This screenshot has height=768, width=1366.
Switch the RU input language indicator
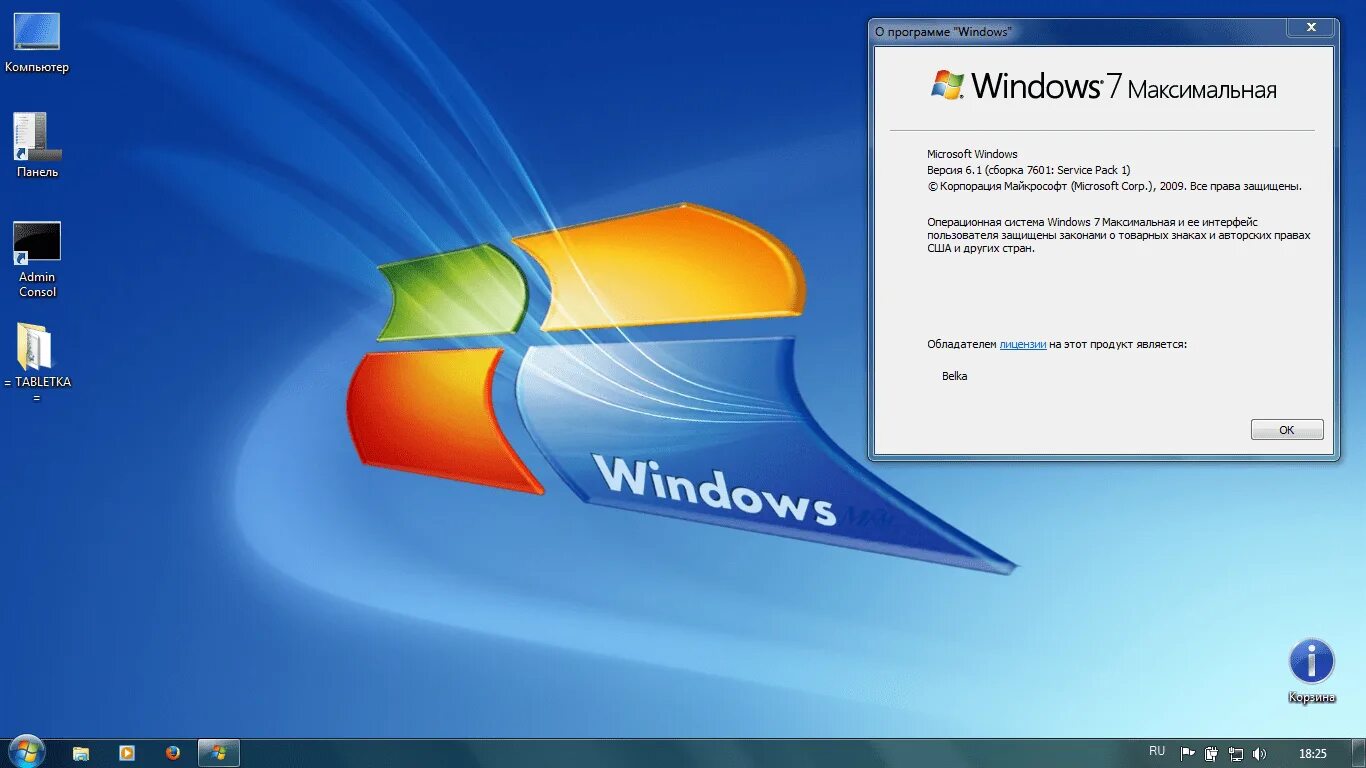(x=1157, y=752)
